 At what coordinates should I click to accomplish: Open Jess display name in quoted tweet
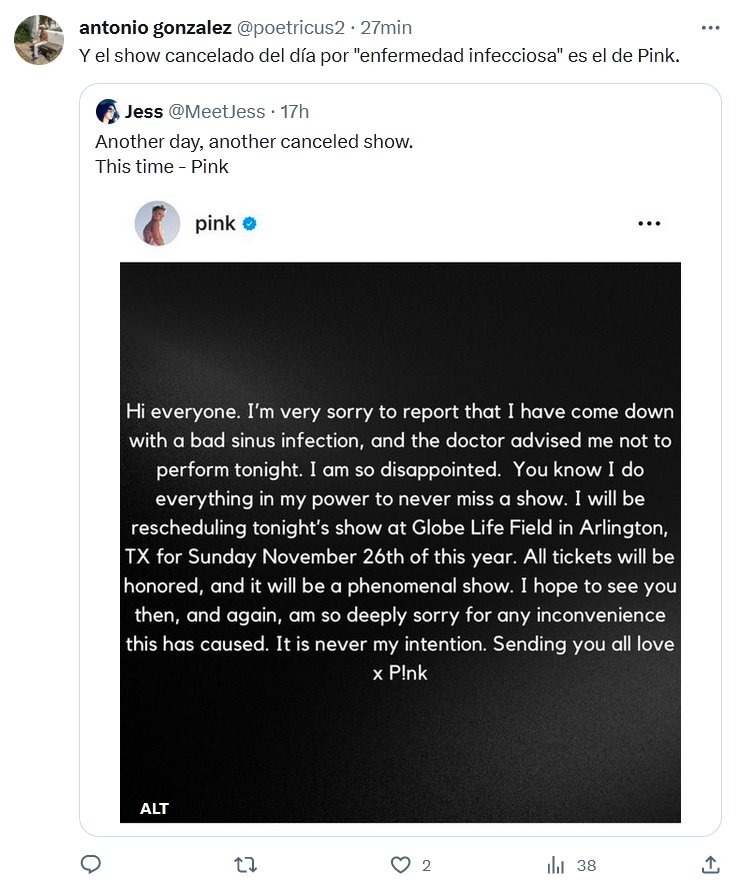tap(144, 111)
